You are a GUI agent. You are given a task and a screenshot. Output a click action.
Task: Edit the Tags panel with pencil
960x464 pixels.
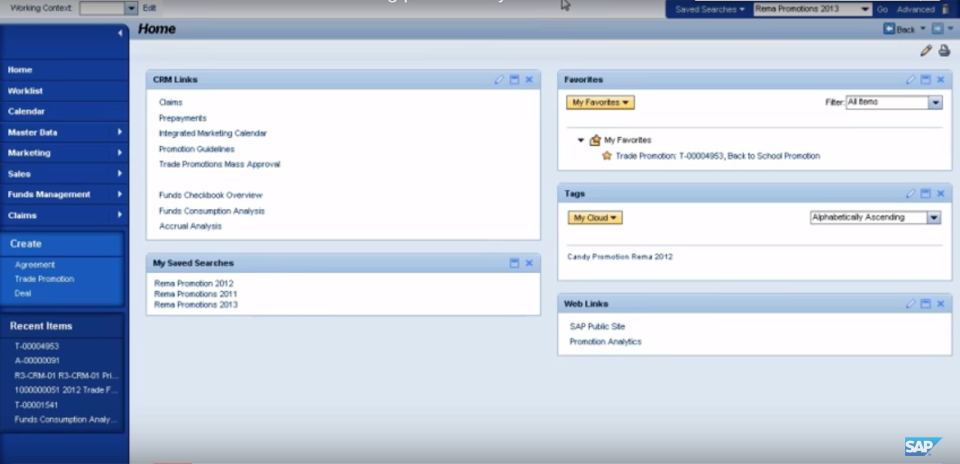(x=910, y=193)
